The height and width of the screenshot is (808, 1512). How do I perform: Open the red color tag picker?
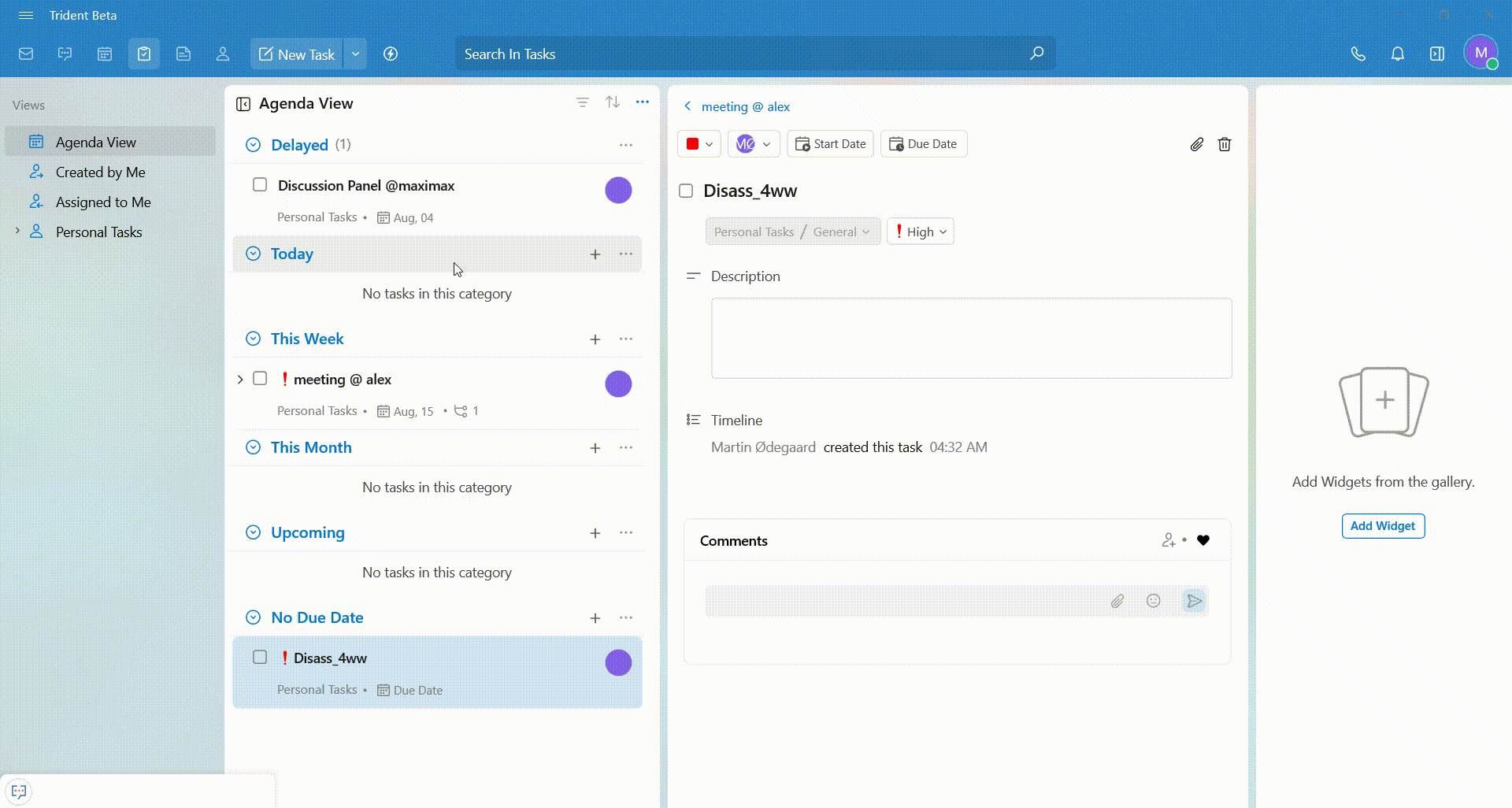coord(699,144)
